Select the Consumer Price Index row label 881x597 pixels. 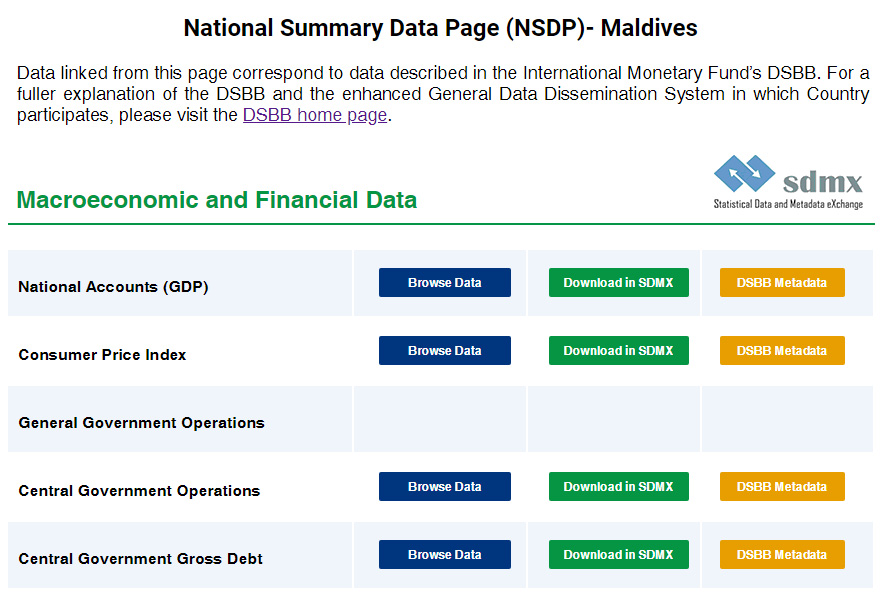(x=102, y=354)
